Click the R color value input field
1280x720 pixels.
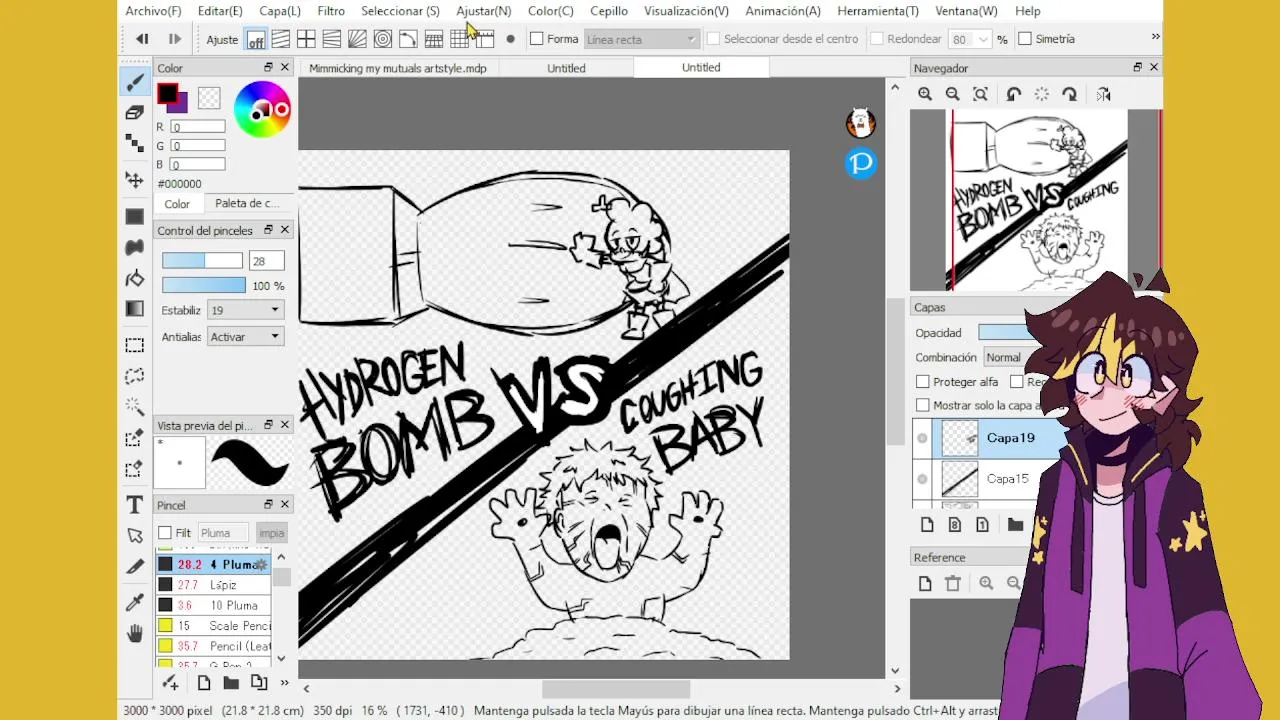[x=198, y=127]
